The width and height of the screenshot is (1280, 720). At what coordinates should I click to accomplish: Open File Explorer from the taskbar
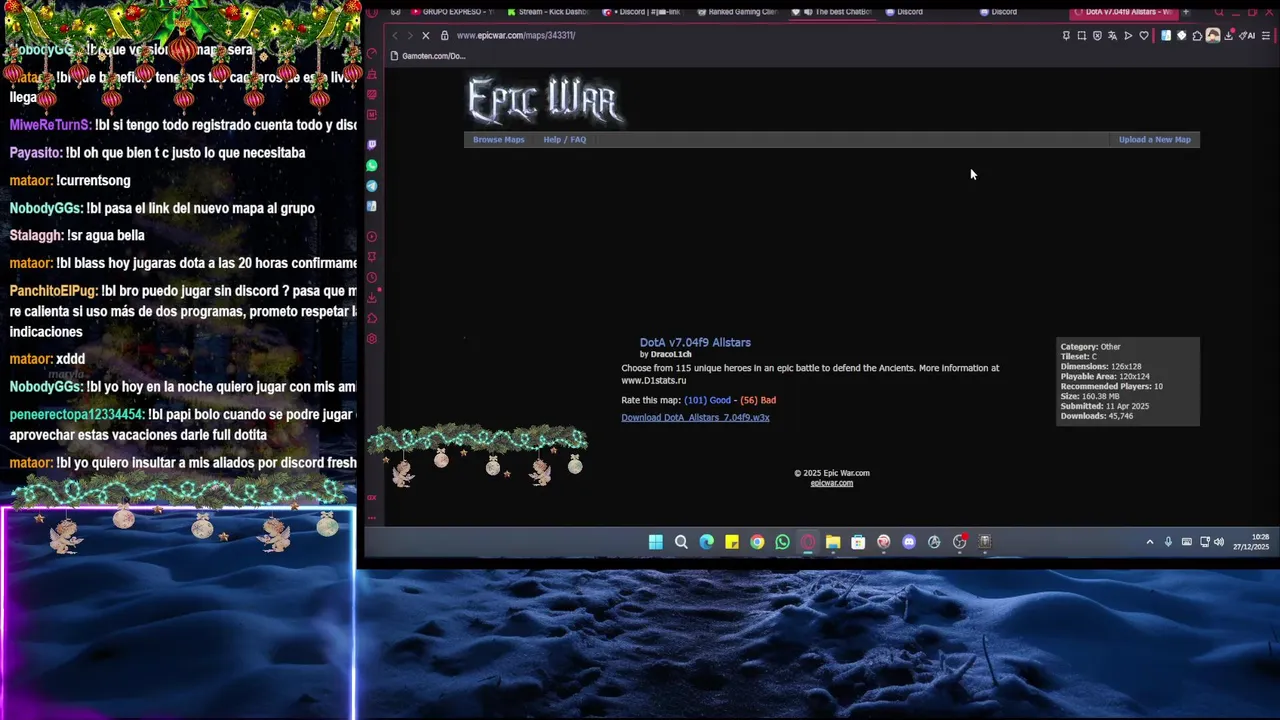pos(832,542)
